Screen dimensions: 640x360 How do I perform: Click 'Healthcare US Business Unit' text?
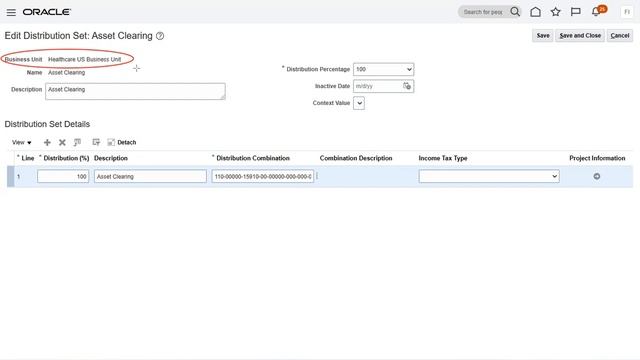[84, 59]
